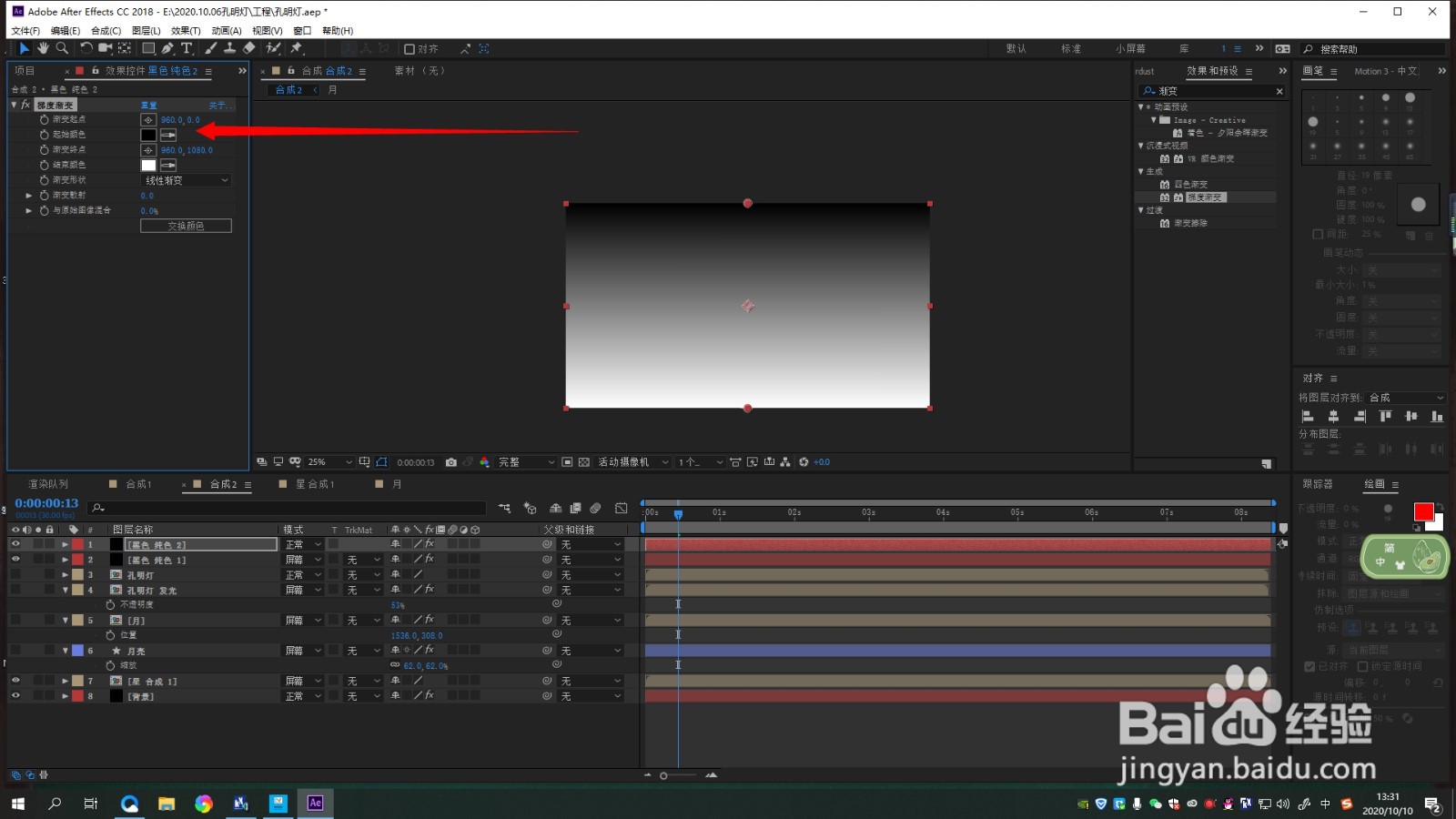
Task: Switch to the 合成1 timeline tab
Action: coord(138,484)
